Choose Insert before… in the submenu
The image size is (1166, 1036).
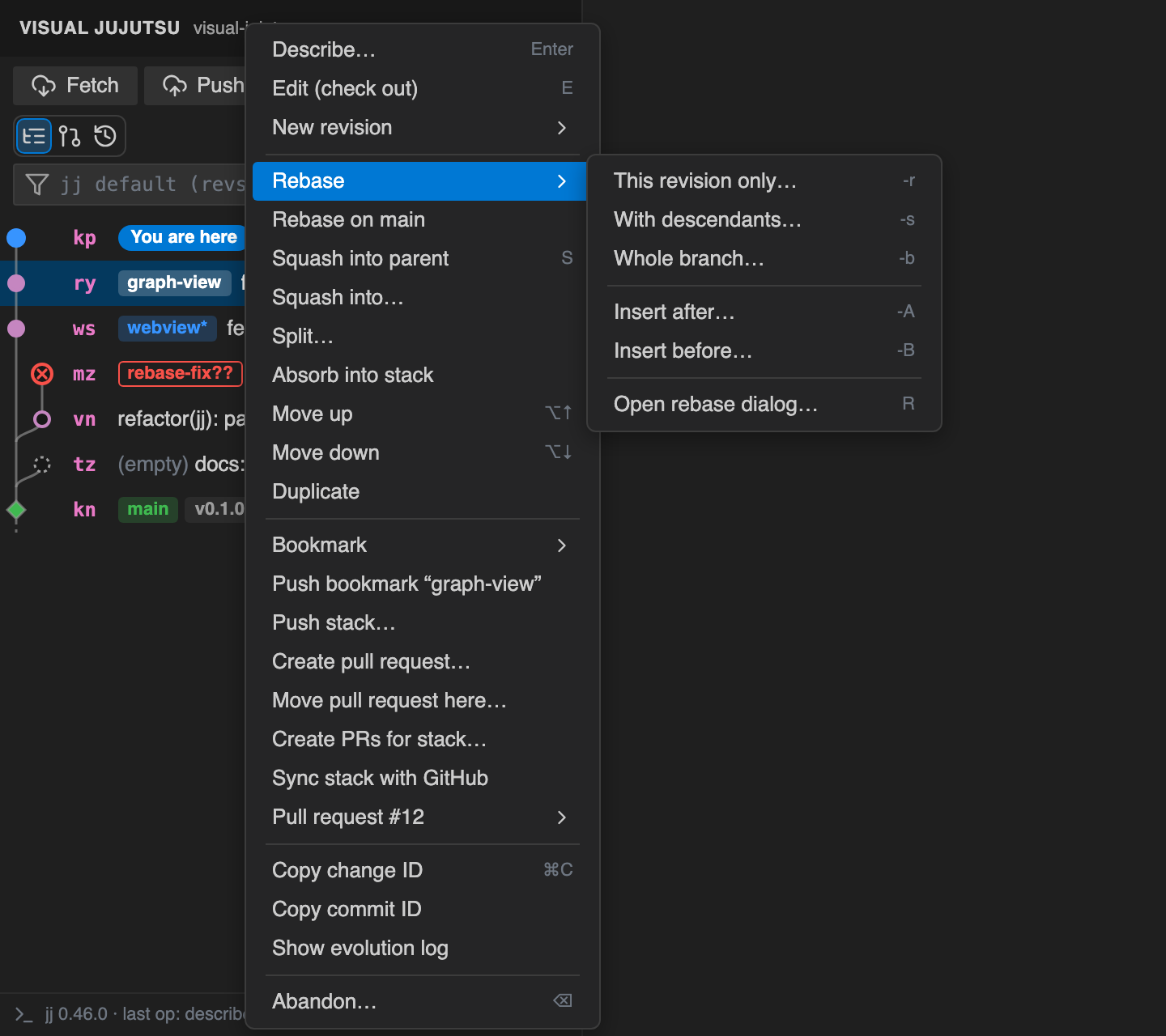coord(764,351)
